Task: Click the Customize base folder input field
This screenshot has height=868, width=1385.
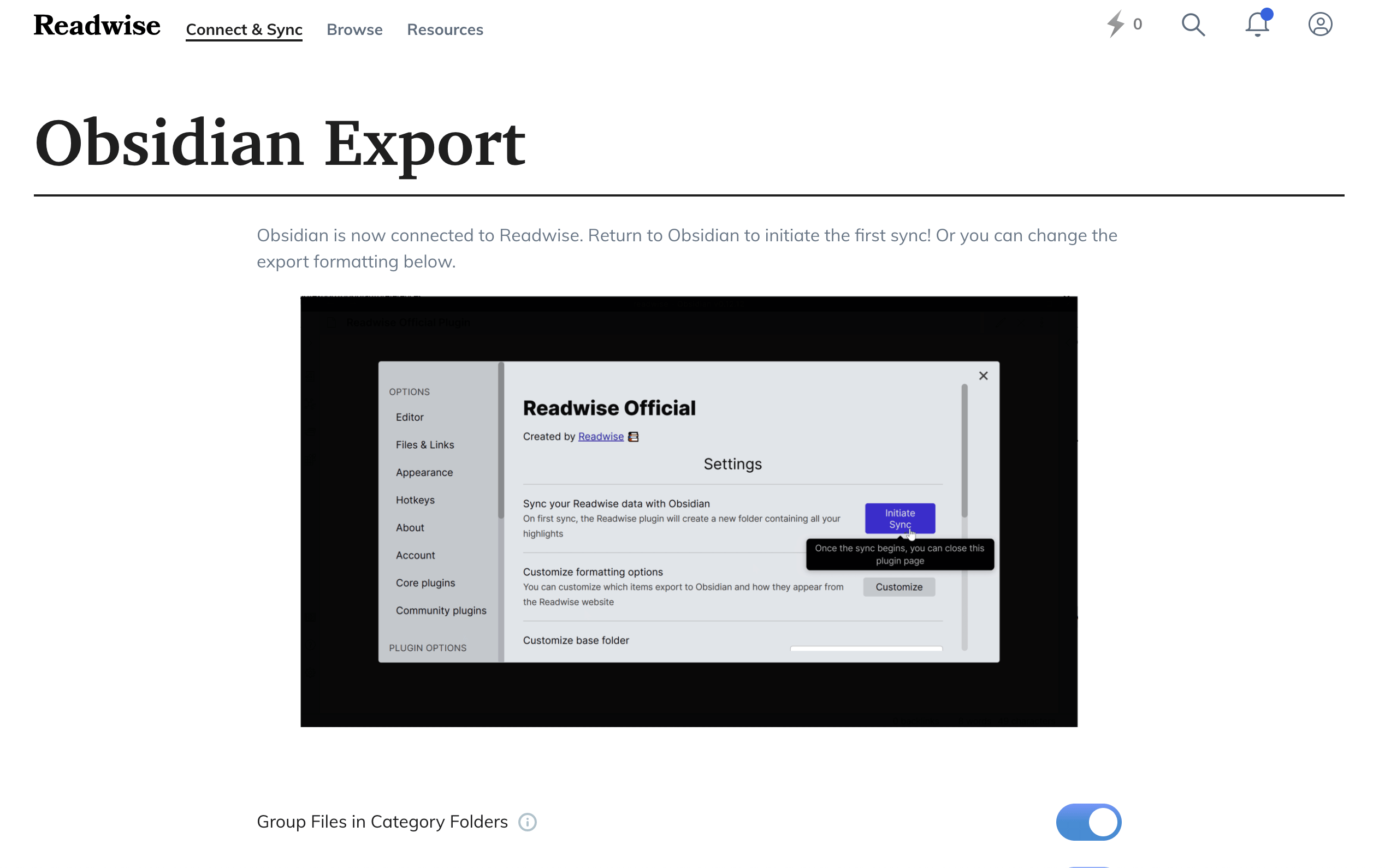Action: [x=866, y=648]
